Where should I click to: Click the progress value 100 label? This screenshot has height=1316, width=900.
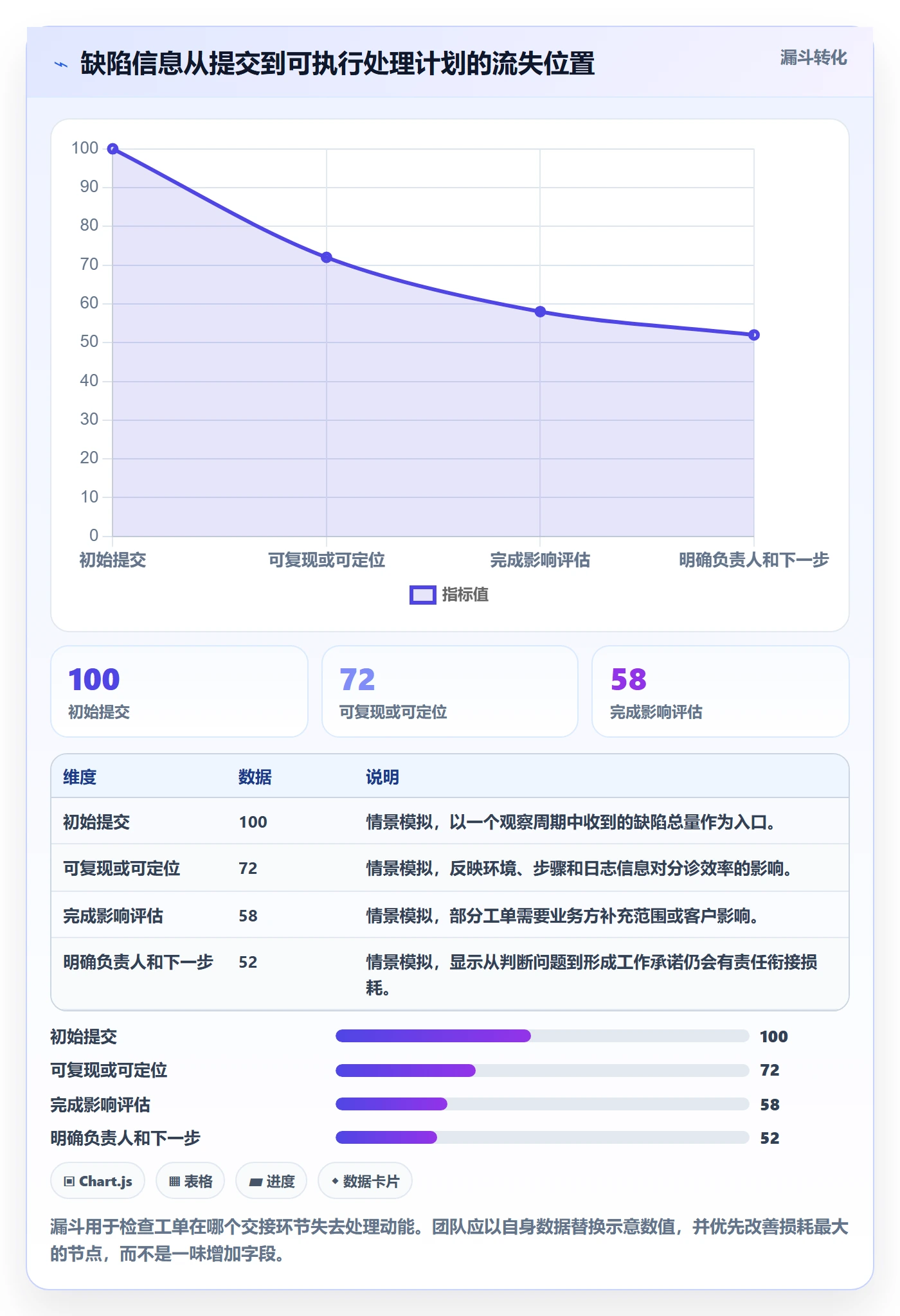tap(774, 1036)
